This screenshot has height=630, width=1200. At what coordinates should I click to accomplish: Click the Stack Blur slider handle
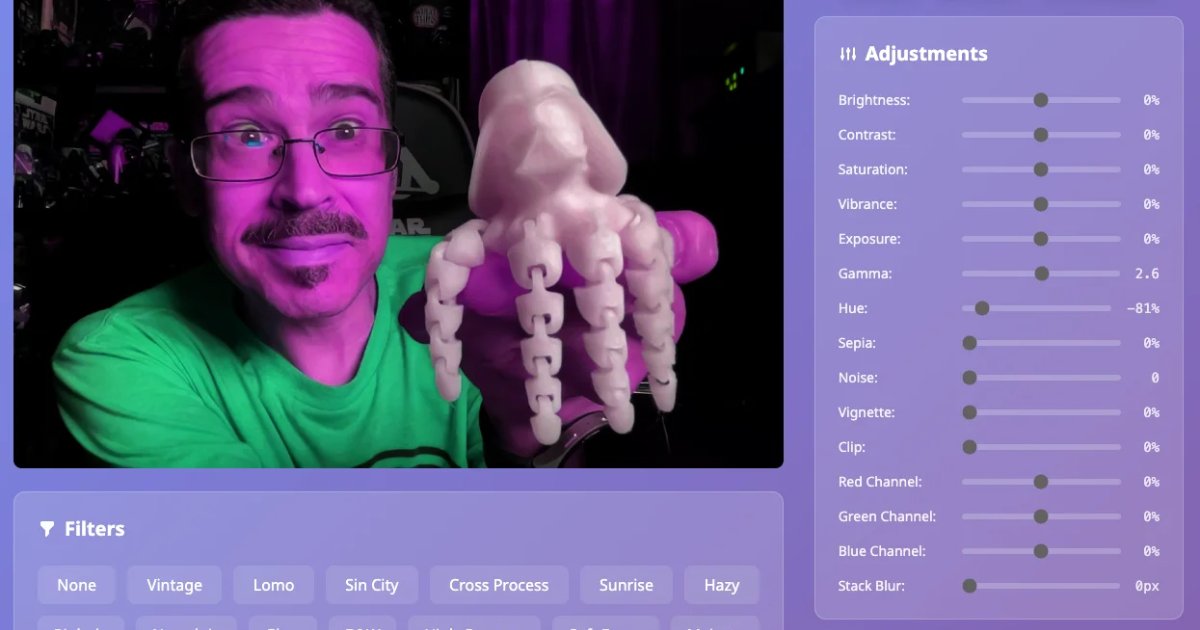[x=969, y=586]
